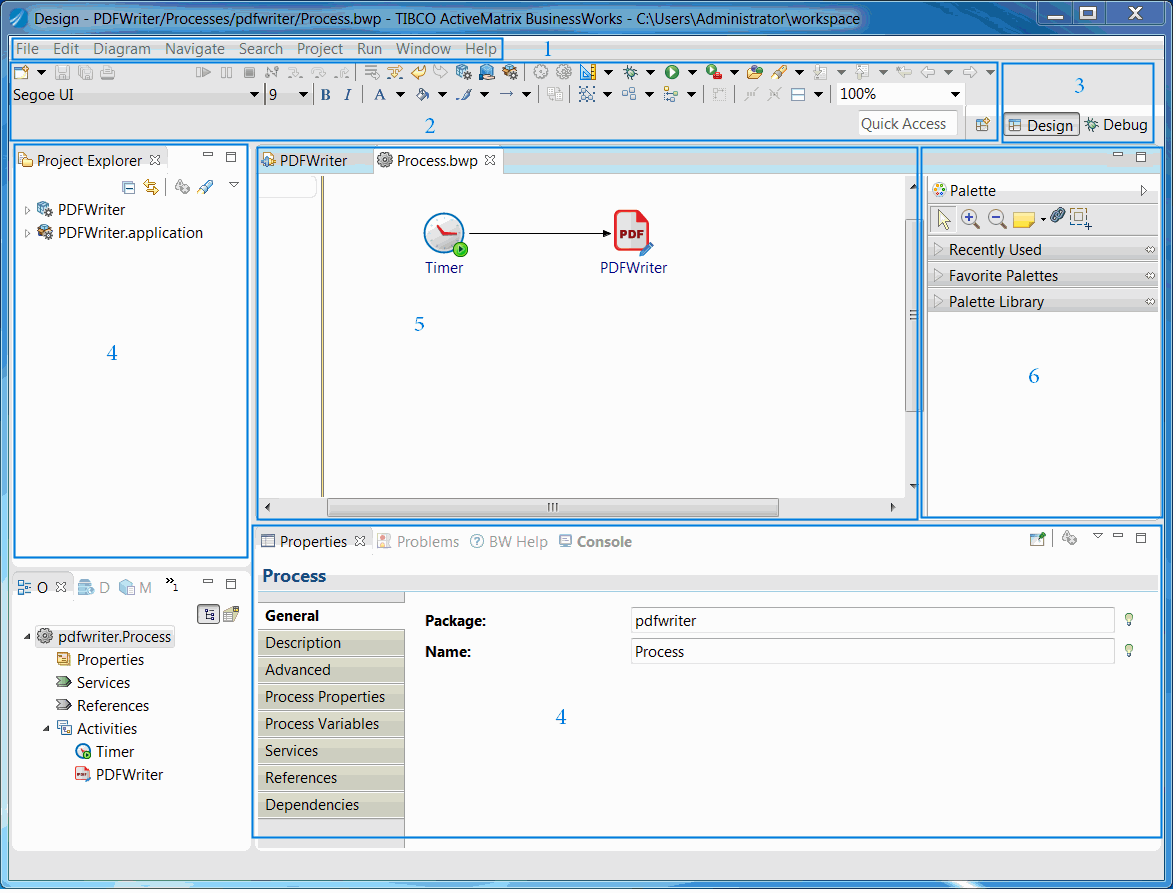The width and height of the screenshot is (1176, 893).
Task: Select the palette marquee selection tool
Action: [1080, 219]
